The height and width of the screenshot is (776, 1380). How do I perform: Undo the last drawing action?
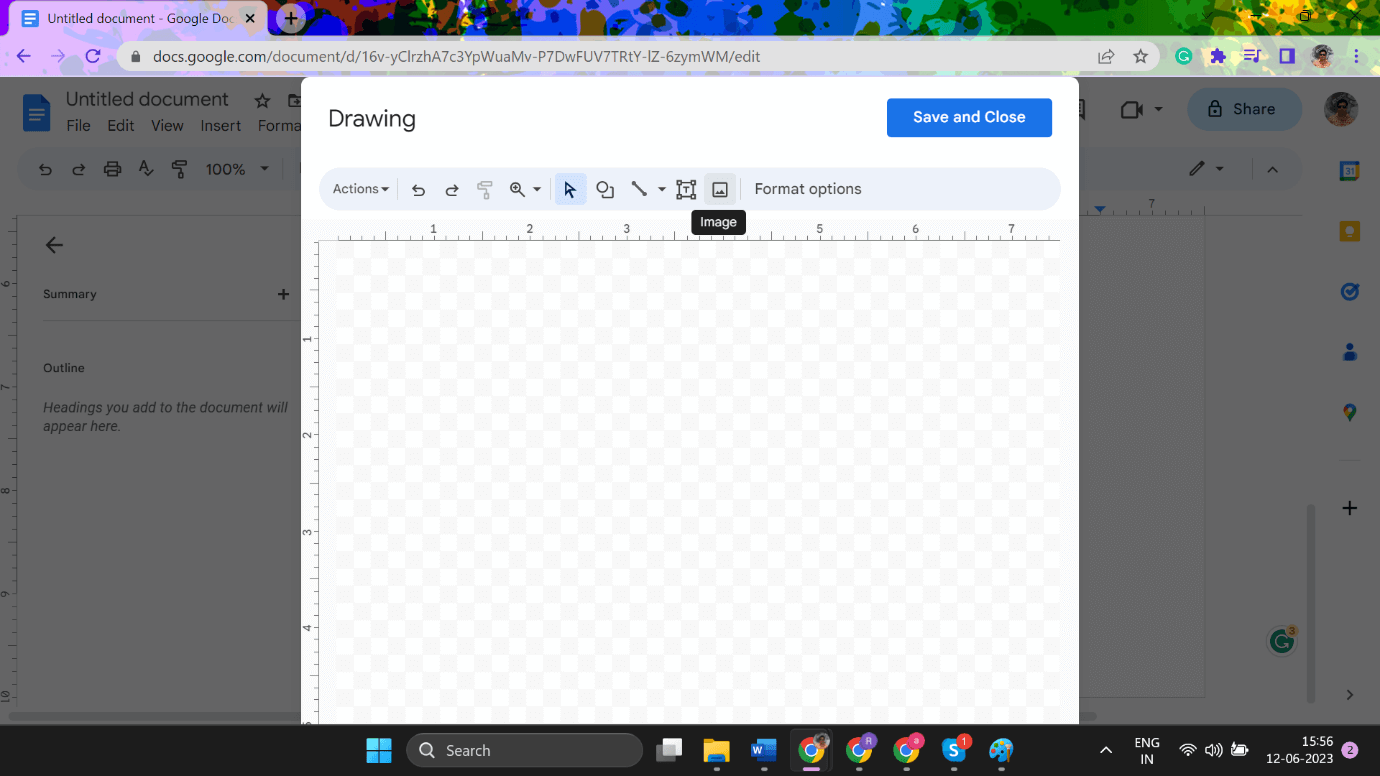(418, 189)
